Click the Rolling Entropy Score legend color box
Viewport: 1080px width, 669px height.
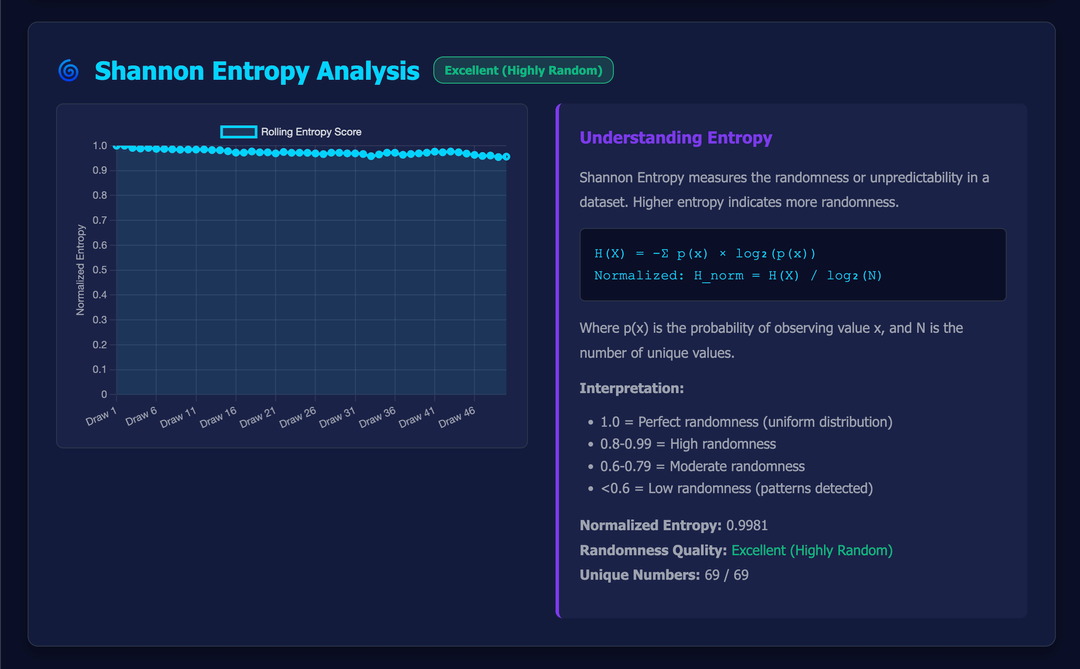[238, 132]
